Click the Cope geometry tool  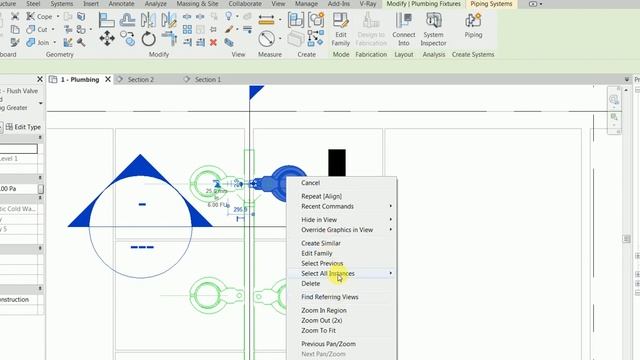tap(40, 16)
